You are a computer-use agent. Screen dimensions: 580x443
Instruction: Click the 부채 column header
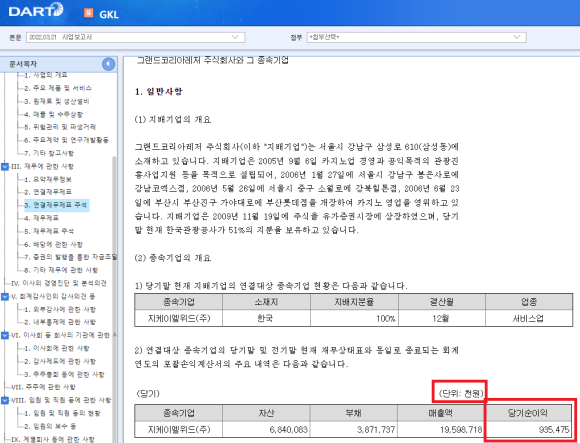[x=354, y=413]
